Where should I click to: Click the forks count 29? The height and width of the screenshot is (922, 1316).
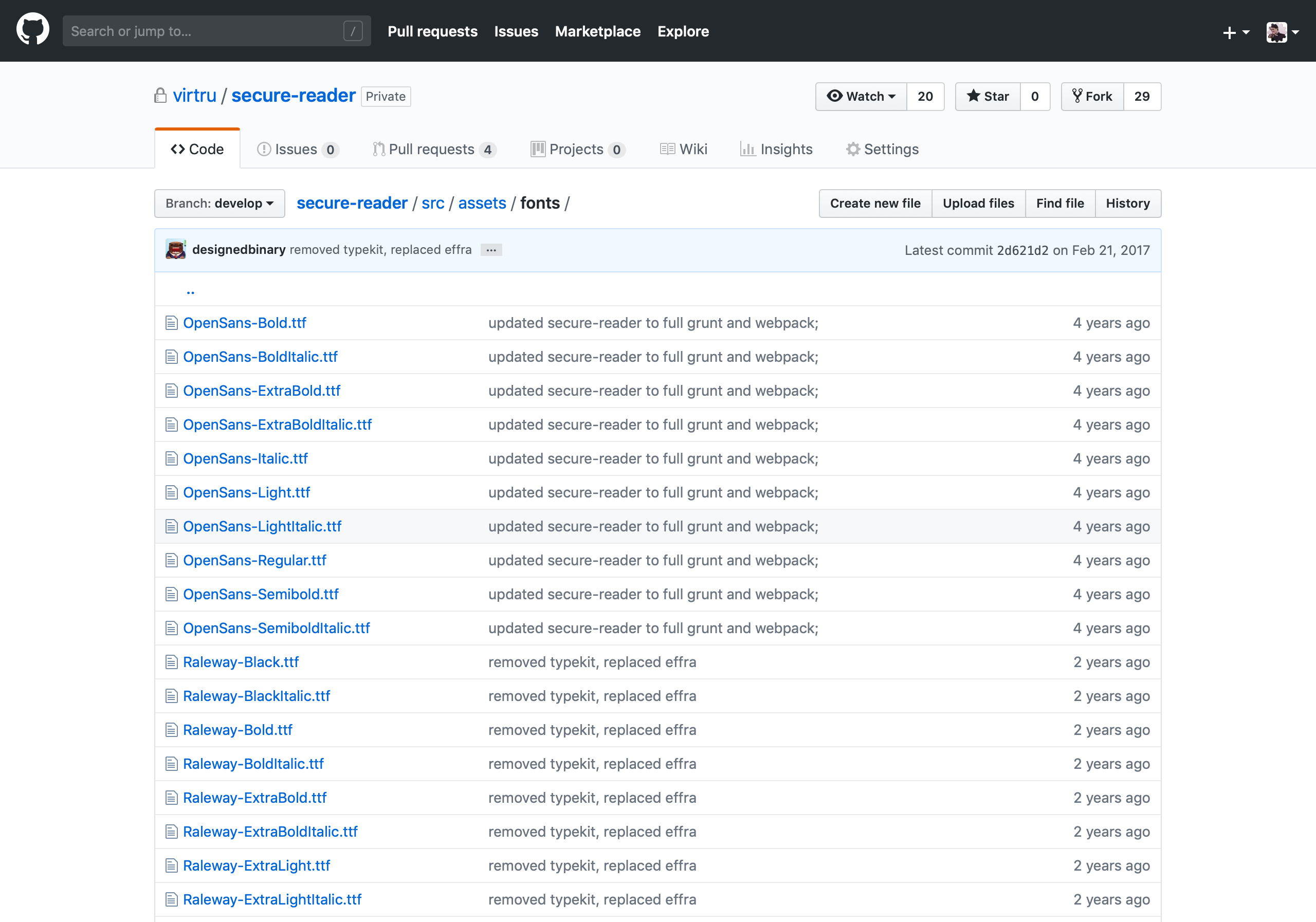point(1142,96)
